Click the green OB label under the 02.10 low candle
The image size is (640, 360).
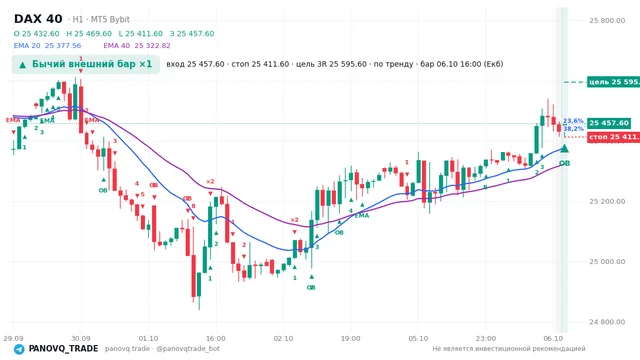(x=311, y=288)
